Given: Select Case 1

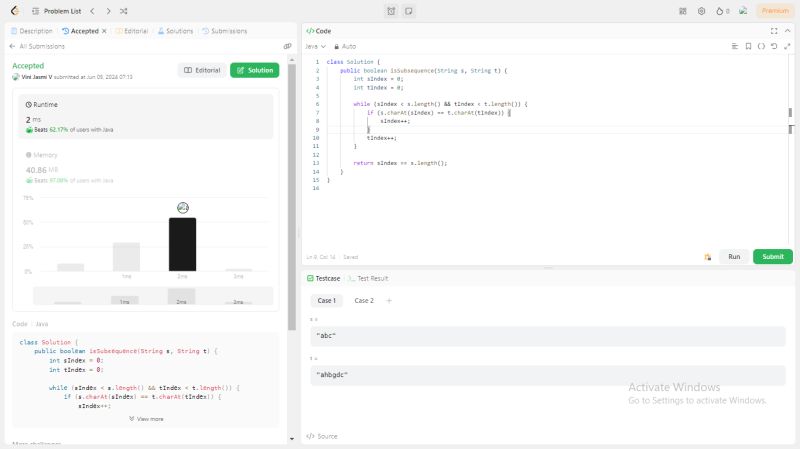Looking at the screenshot, I should click(327, 301).
